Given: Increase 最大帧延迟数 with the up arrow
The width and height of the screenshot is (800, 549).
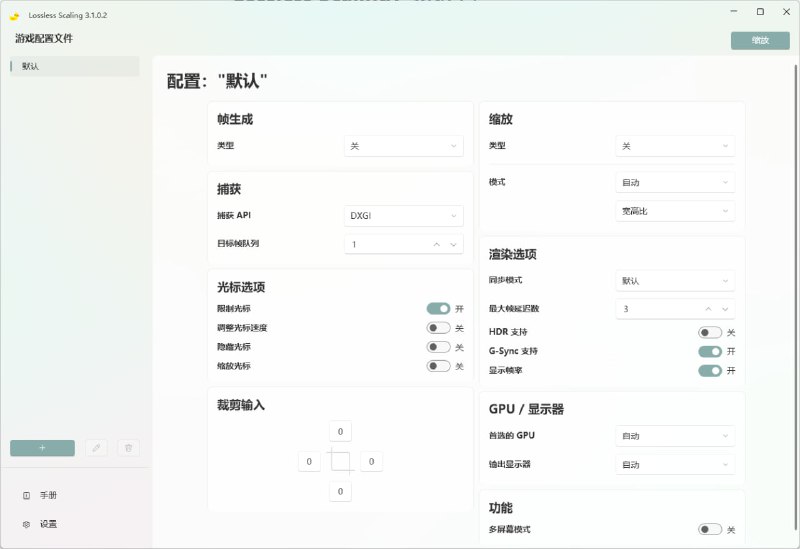Looking at the screenshot, I should pyautogui.click(x=708, y=309).
